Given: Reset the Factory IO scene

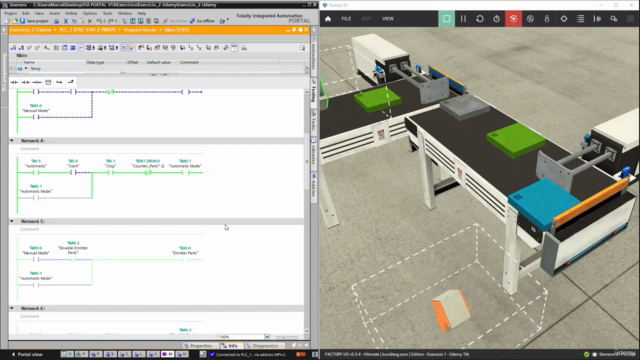Looking at the screenshot, I should click(480, 19).
